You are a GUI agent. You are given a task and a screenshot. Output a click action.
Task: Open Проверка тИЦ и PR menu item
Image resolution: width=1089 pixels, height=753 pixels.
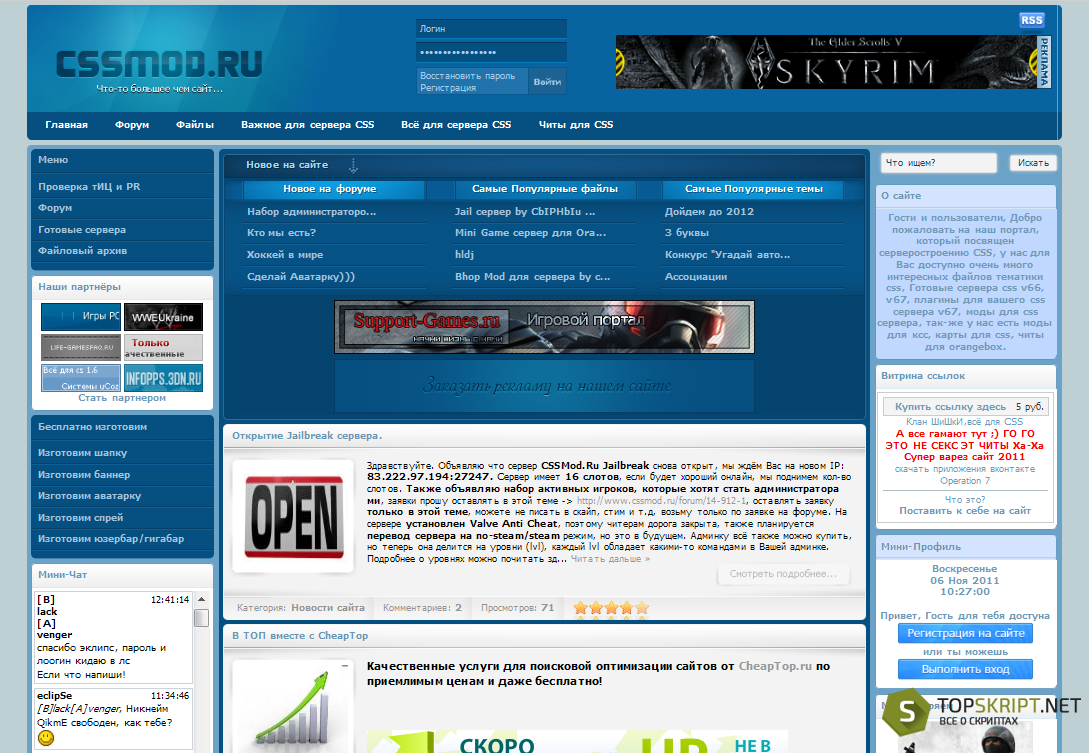pos(89,187)
